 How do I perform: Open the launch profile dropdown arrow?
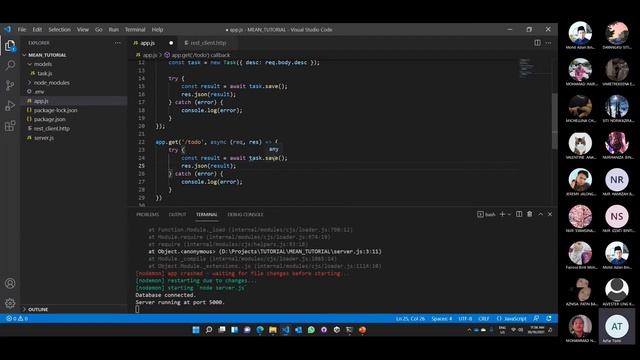pos(509,215)
